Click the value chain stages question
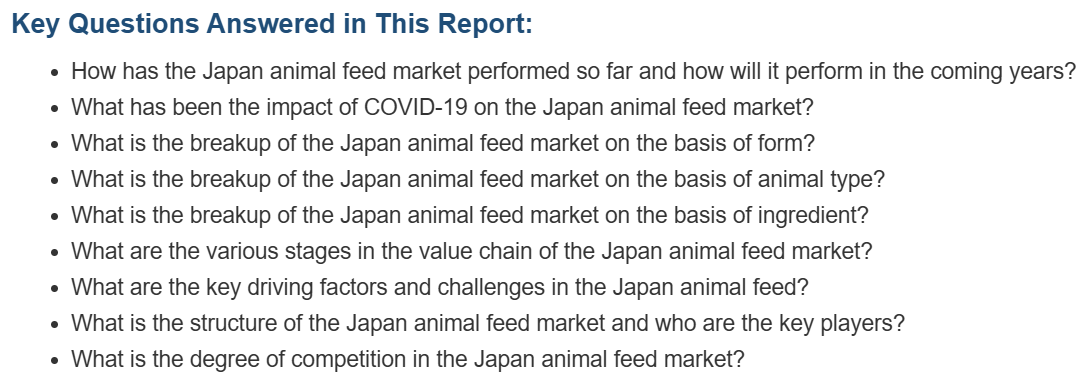1092x379 pixels. [x=471, y=252]
